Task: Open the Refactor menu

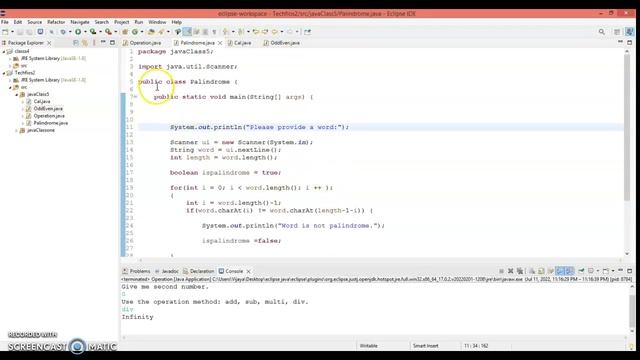Action: [56, 22]
